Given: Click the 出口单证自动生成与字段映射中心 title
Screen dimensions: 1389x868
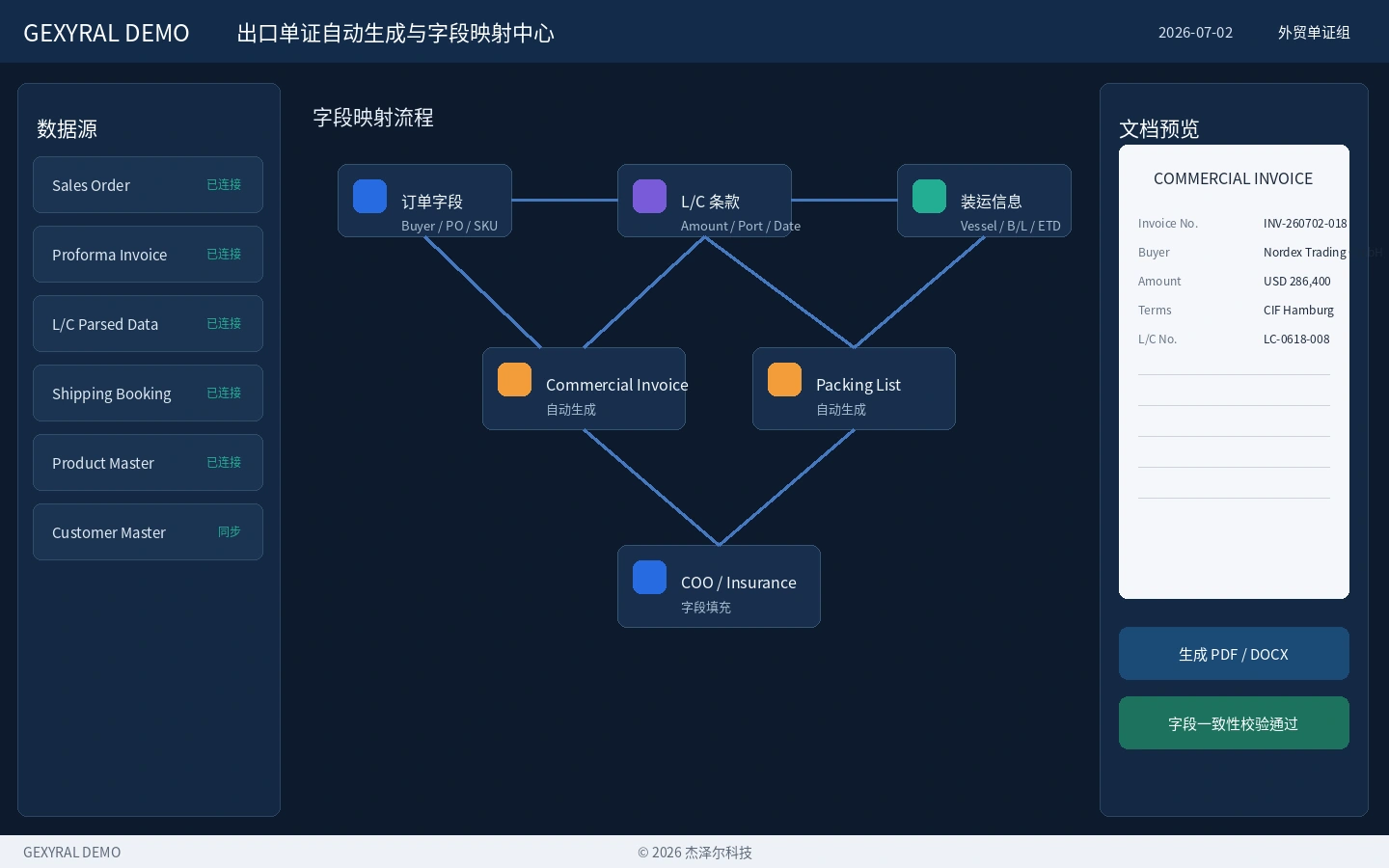Looking at the screenshot, I should click(395, 33).
